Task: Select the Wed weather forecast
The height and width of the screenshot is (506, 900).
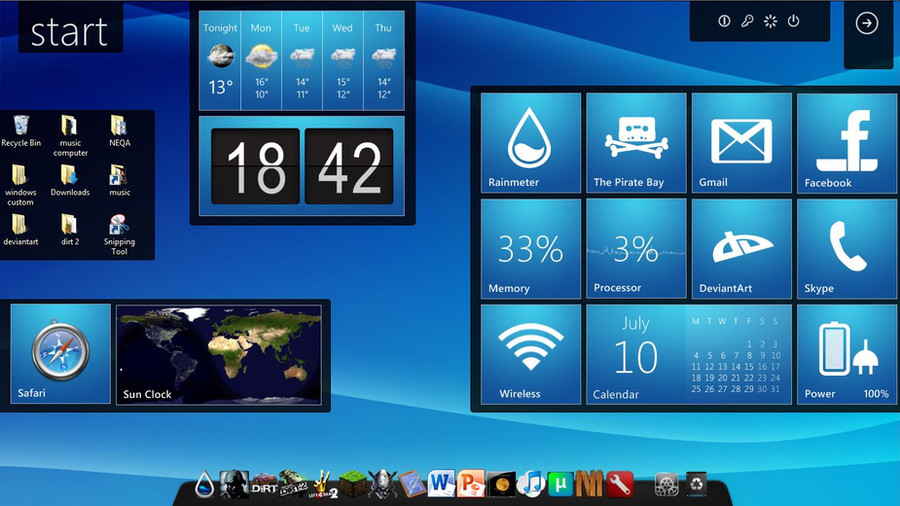Action: pos(343,60)
